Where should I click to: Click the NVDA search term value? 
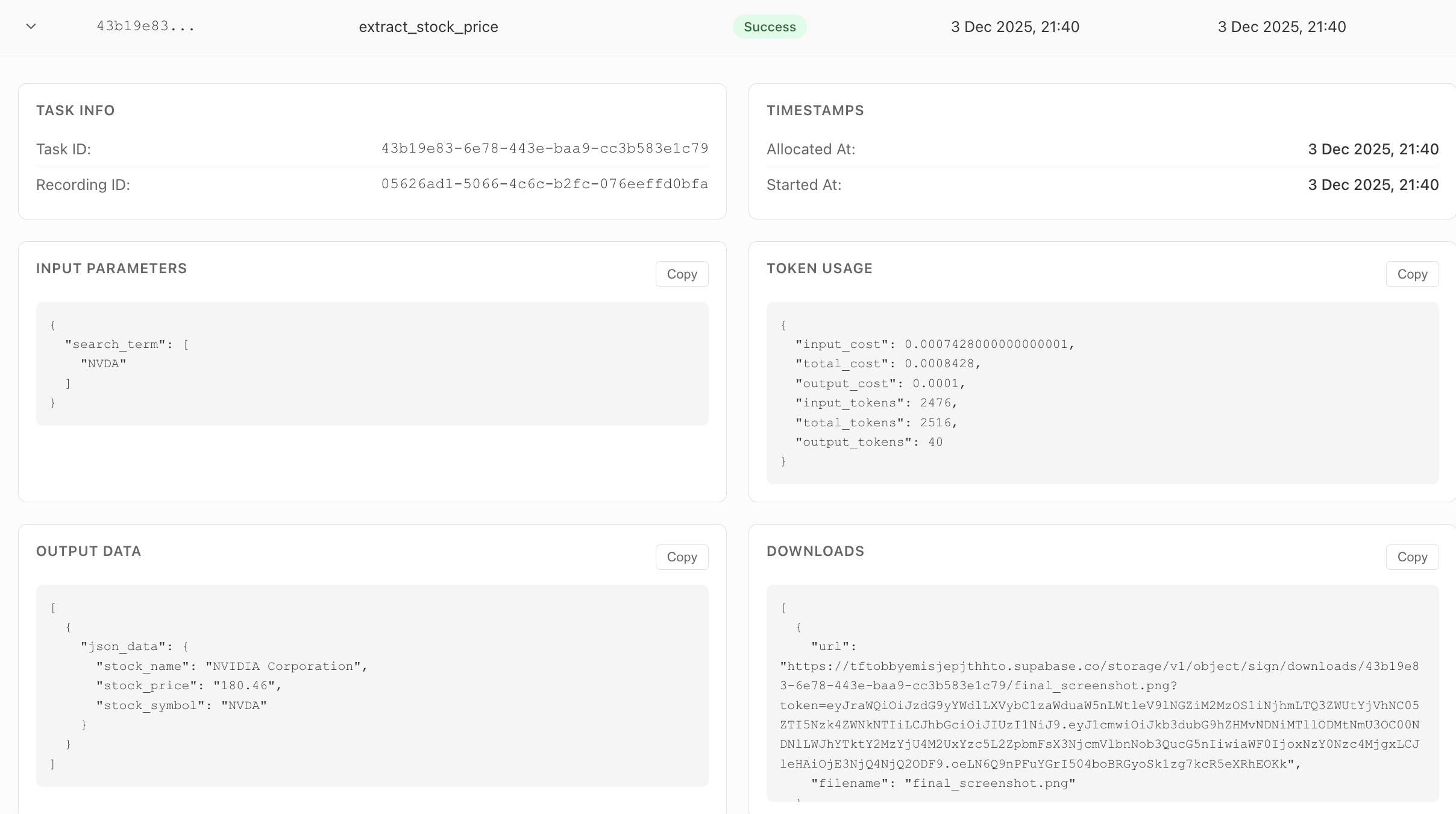coord(104,364)
